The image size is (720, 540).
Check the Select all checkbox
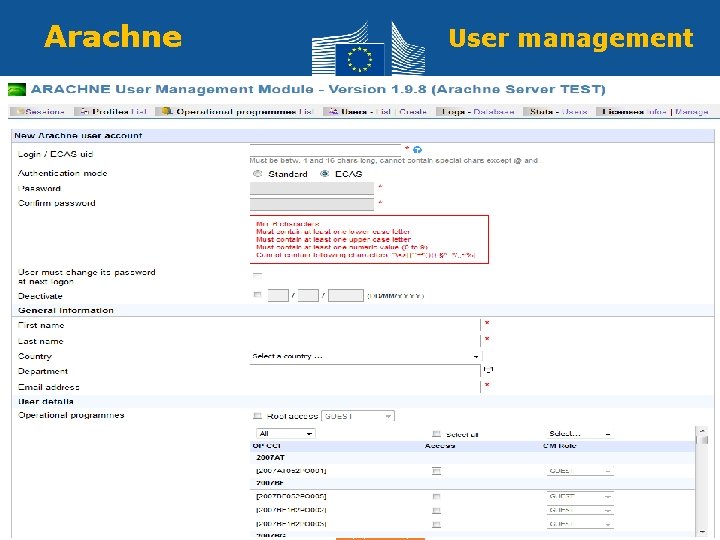(436, 434)
